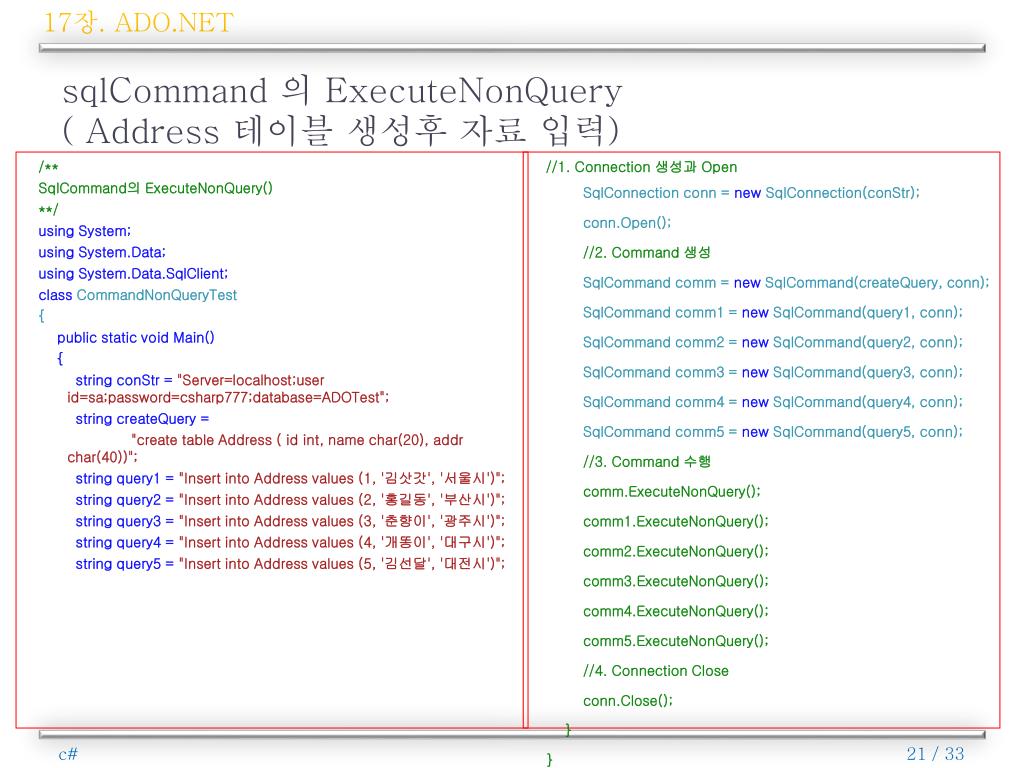
Task: Click the 'conn.Close();' line
Action: (628, 701)
